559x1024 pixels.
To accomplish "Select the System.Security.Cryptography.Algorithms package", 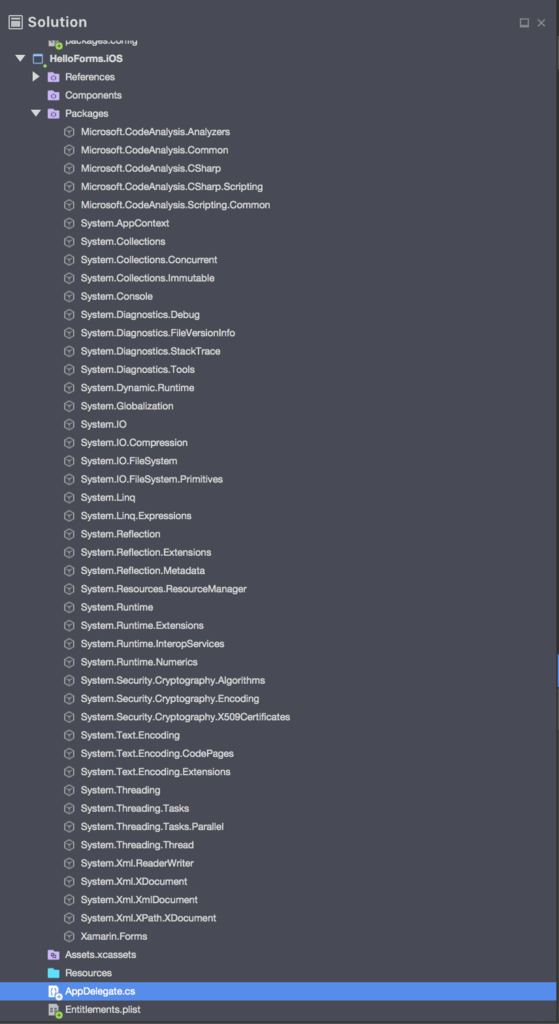I will coord(172,680).
